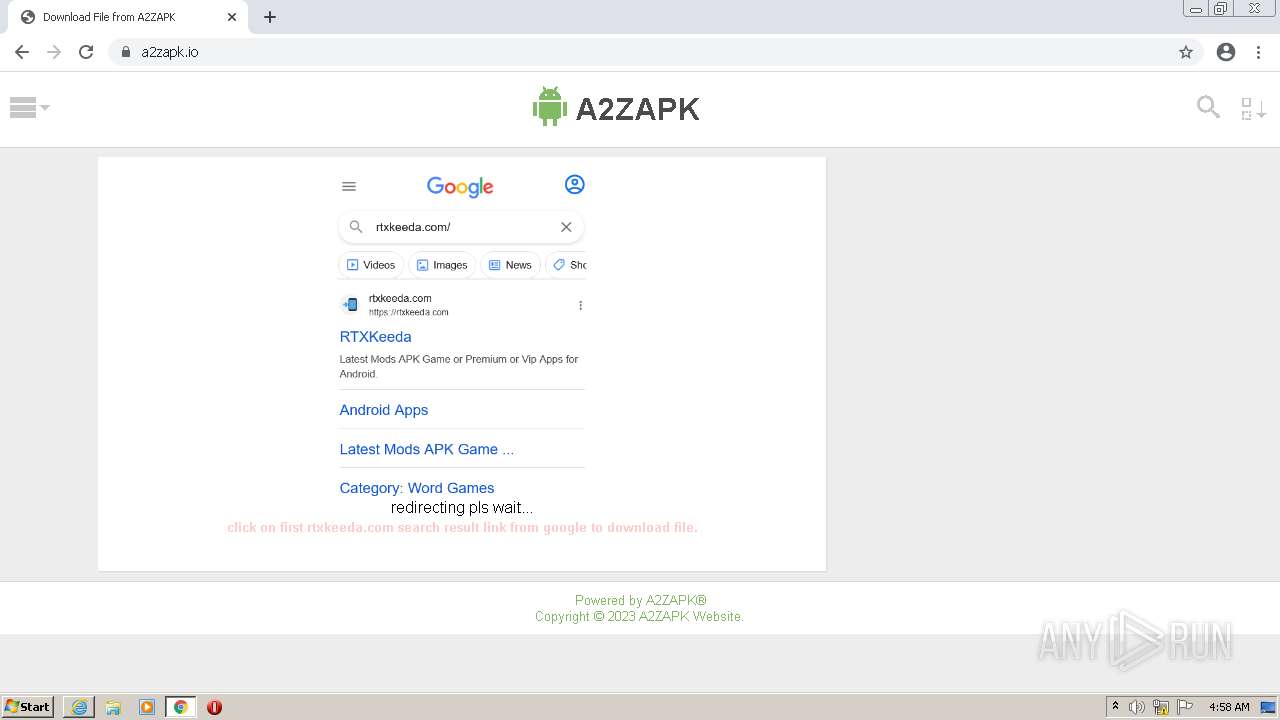
Task: Bookmark this page with the star icon
Action: (x=1186, y=52)
